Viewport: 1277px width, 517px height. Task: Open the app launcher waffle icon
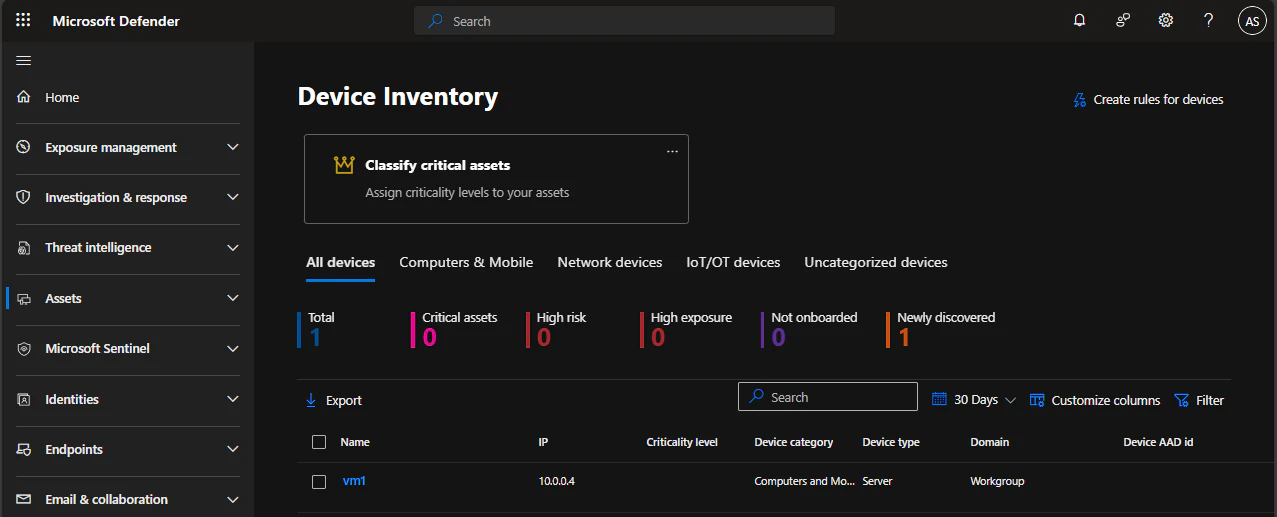point(23,20)
